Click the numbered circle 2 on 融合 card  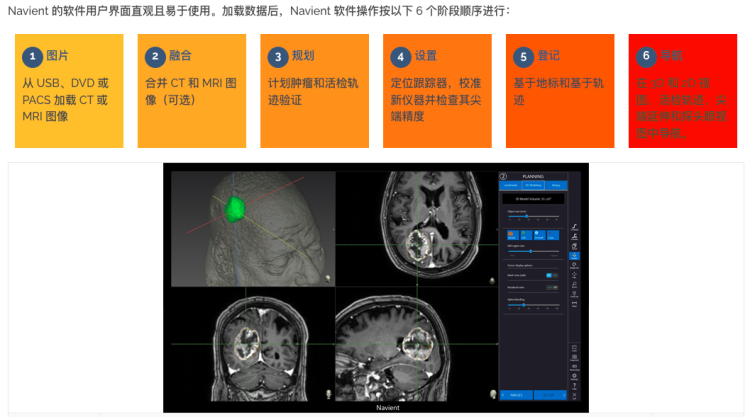coord(155,57)
